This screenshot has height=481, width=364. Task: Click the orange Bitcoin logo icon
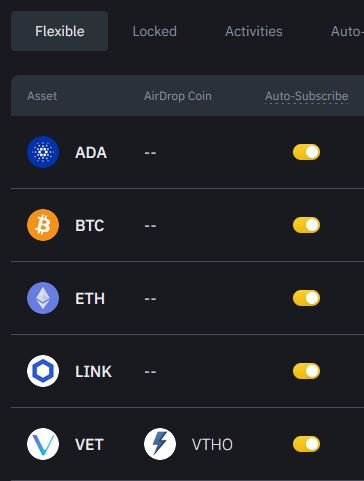click(43, 225)
